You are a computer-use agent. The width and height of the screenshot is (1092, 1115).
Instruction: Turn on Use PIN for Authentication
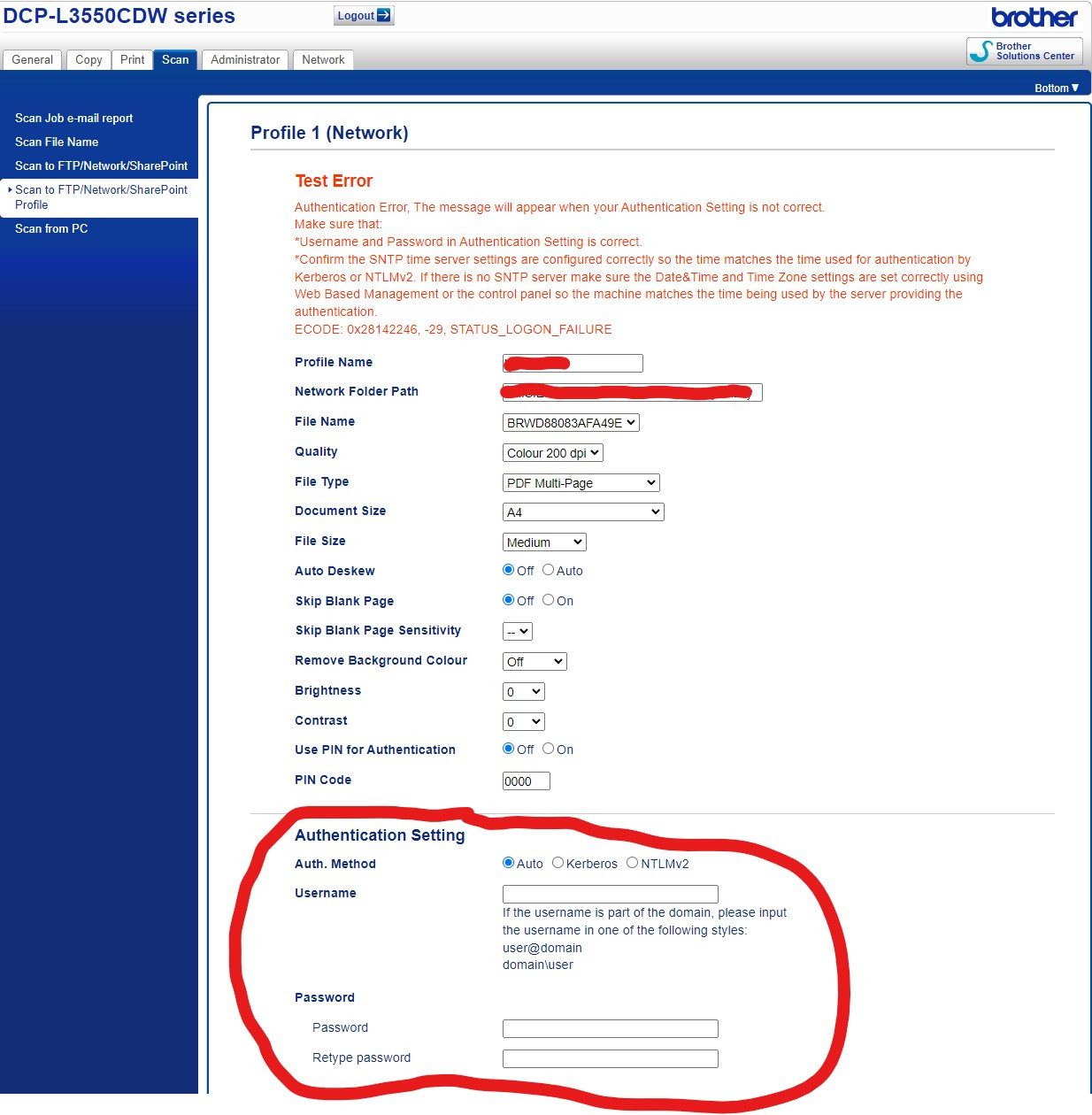[549, 749]
